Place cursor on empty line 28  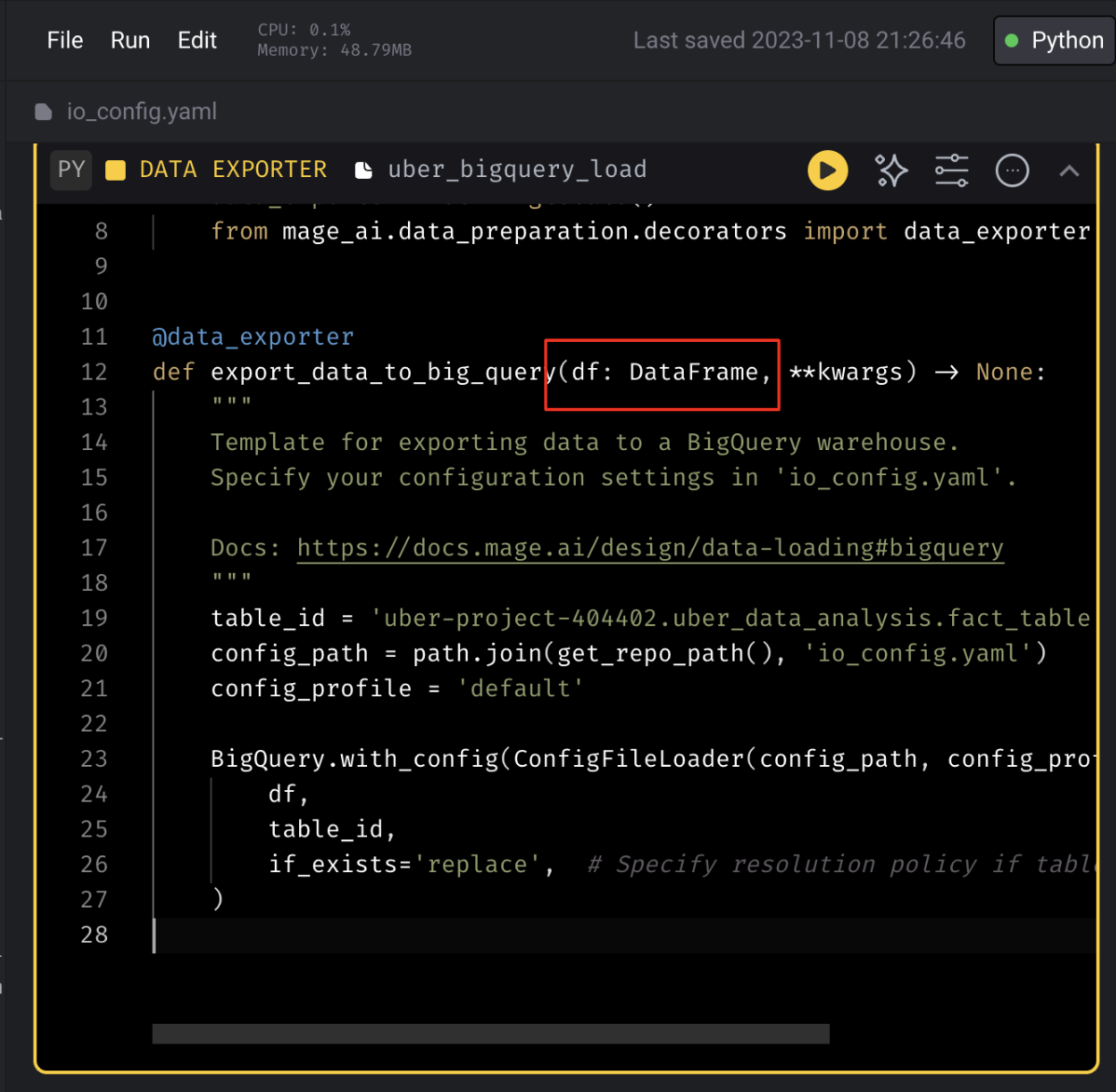pos(373,935)
